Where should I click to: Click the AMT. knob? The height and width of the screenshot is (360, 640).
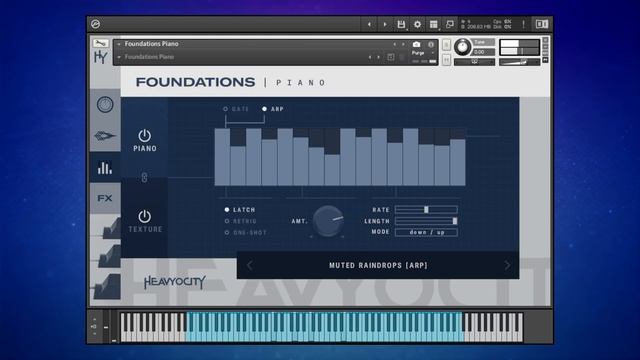tap(328, 221)
